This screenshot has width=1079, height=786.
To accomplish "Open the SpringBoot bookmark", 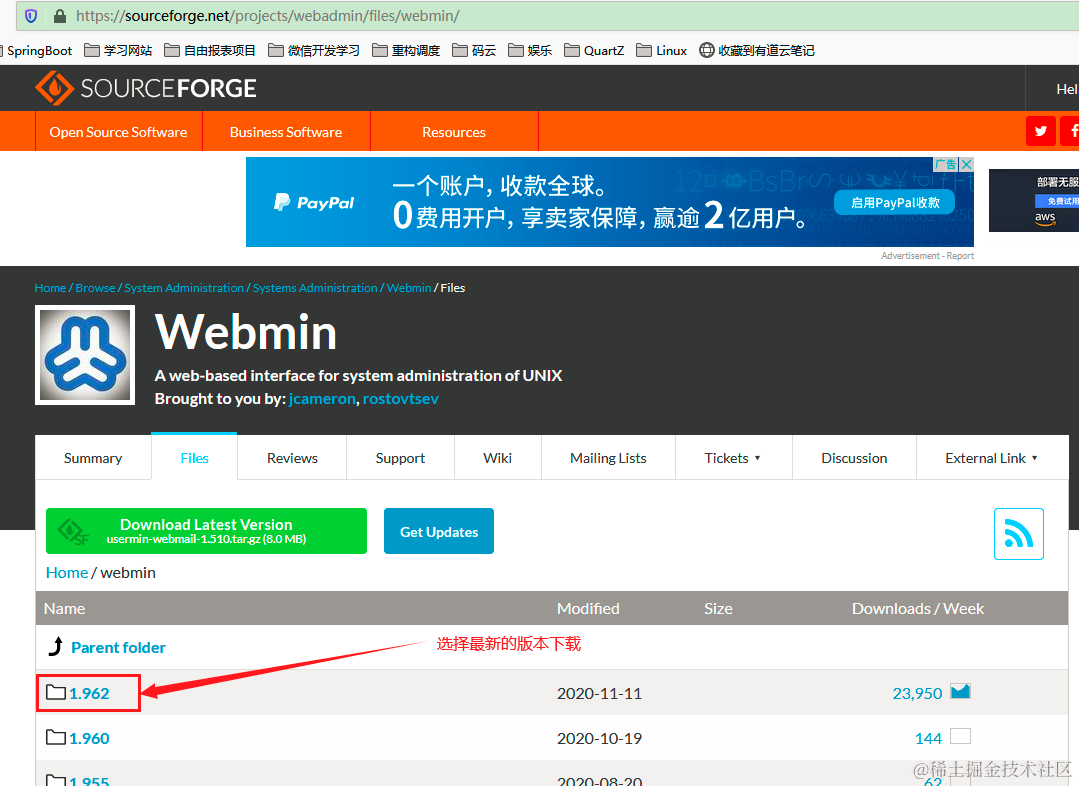I will point(36,50).
